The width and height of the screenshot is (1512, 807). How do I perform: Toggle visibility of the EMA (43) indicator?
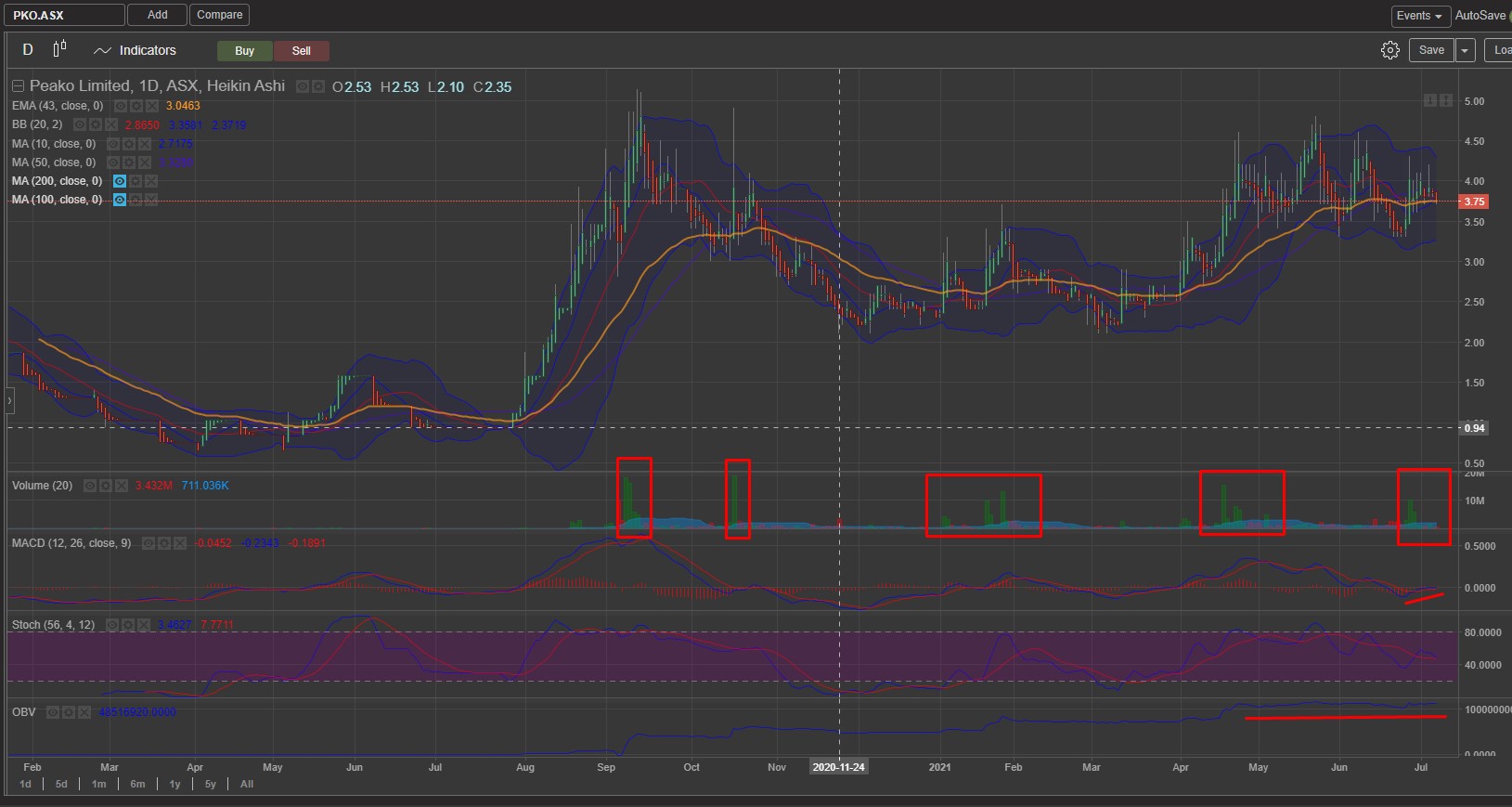(x=121, y=106)
